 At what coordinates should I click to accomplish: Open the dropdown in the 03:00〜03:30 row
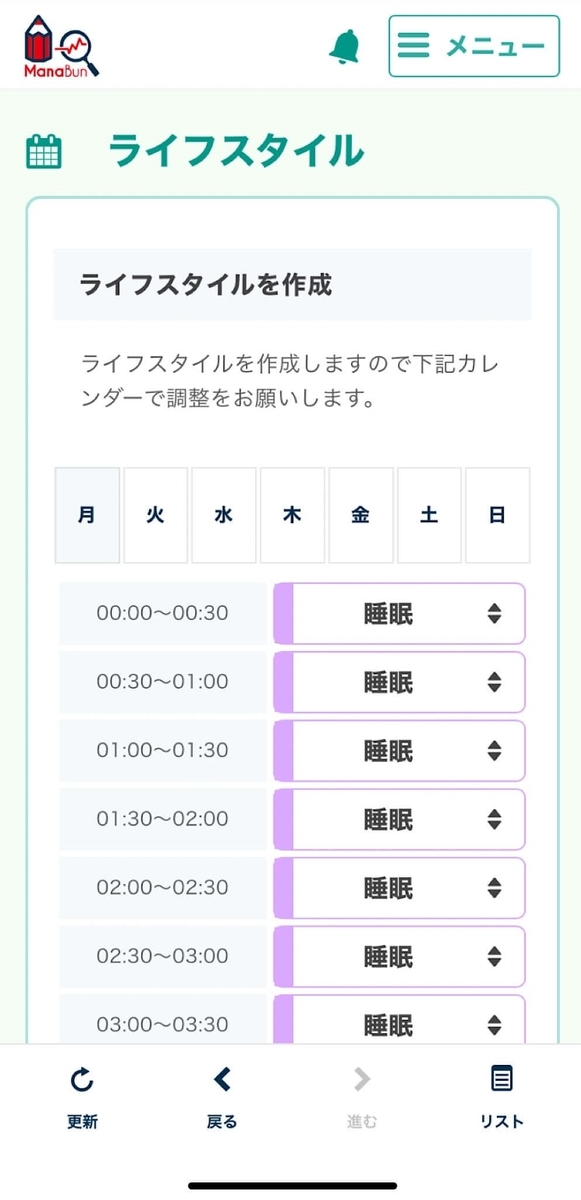pos(399,1024)
